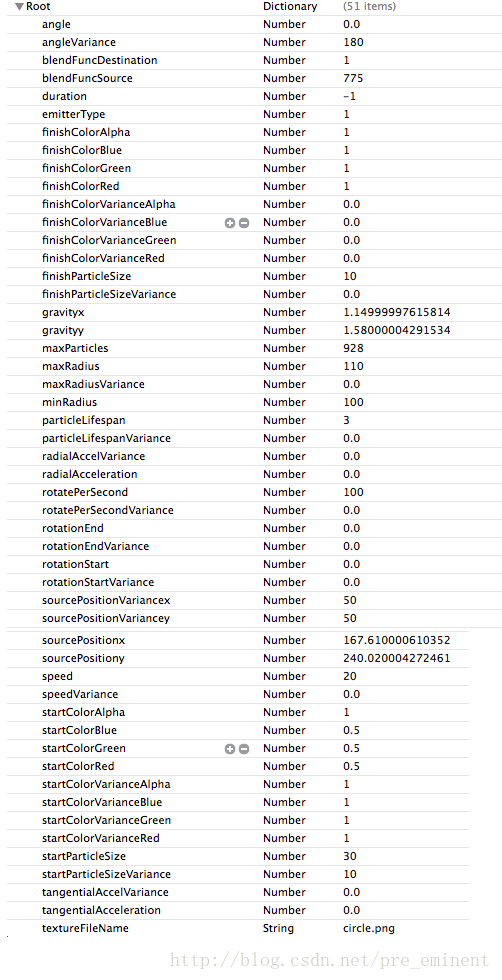Open the String type dropdown for textureFileName
The image size is (502, 980).
[278, 929]
